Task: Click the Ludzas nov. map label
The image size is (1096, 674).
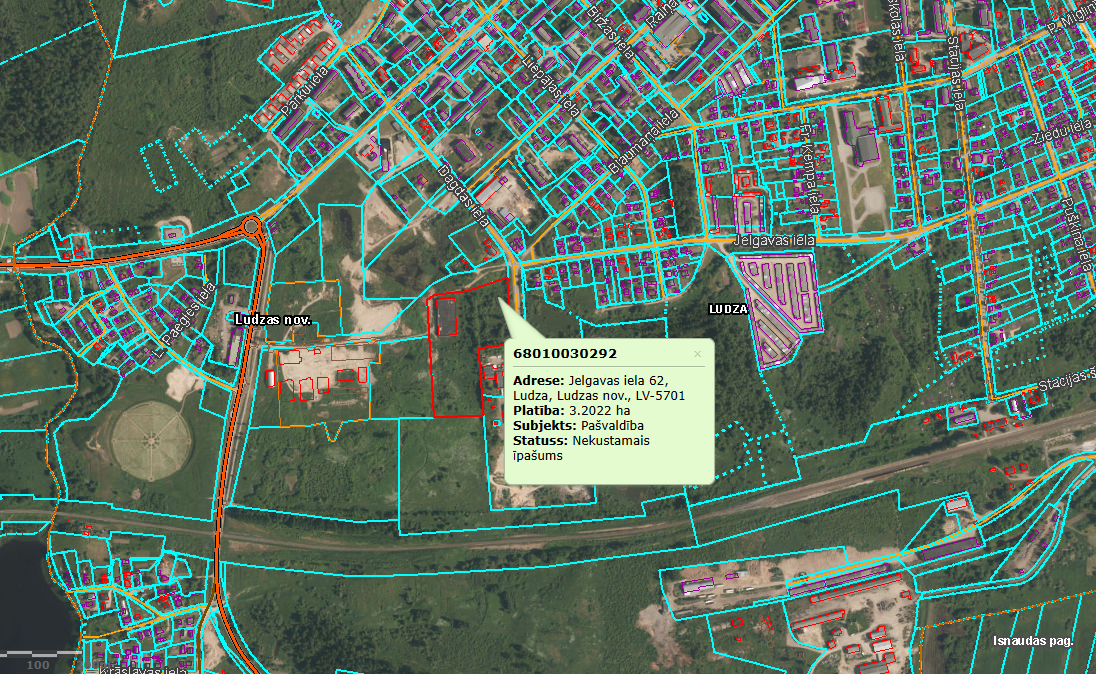Action: click(273, 320)
